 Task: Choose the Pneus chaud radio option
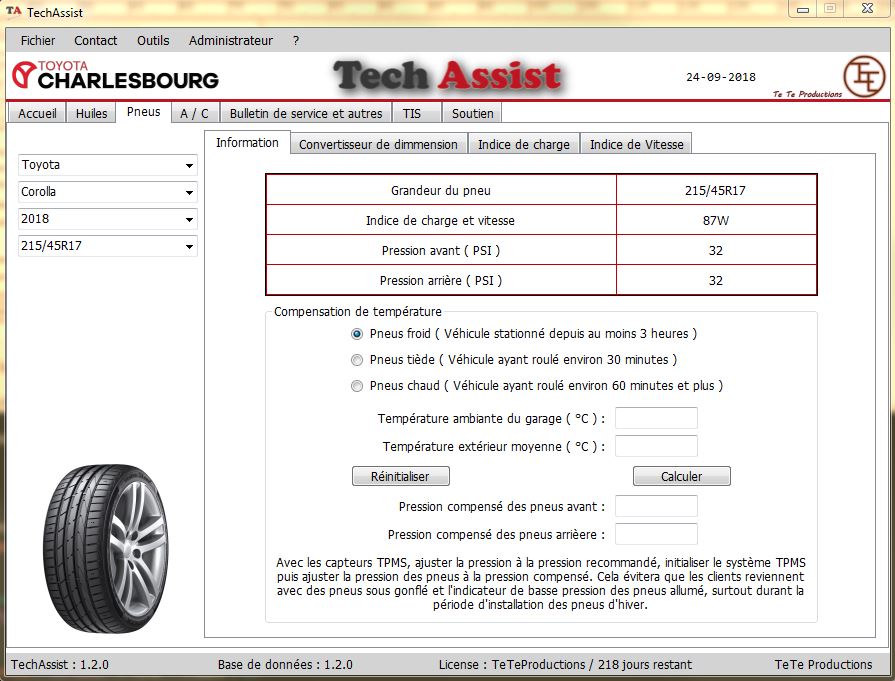click(x=357, y=386)
